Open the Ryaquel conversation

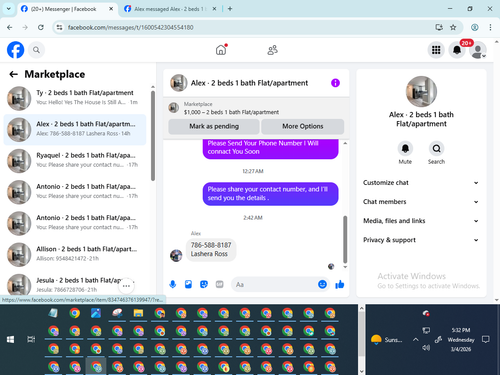coord(75,161)
